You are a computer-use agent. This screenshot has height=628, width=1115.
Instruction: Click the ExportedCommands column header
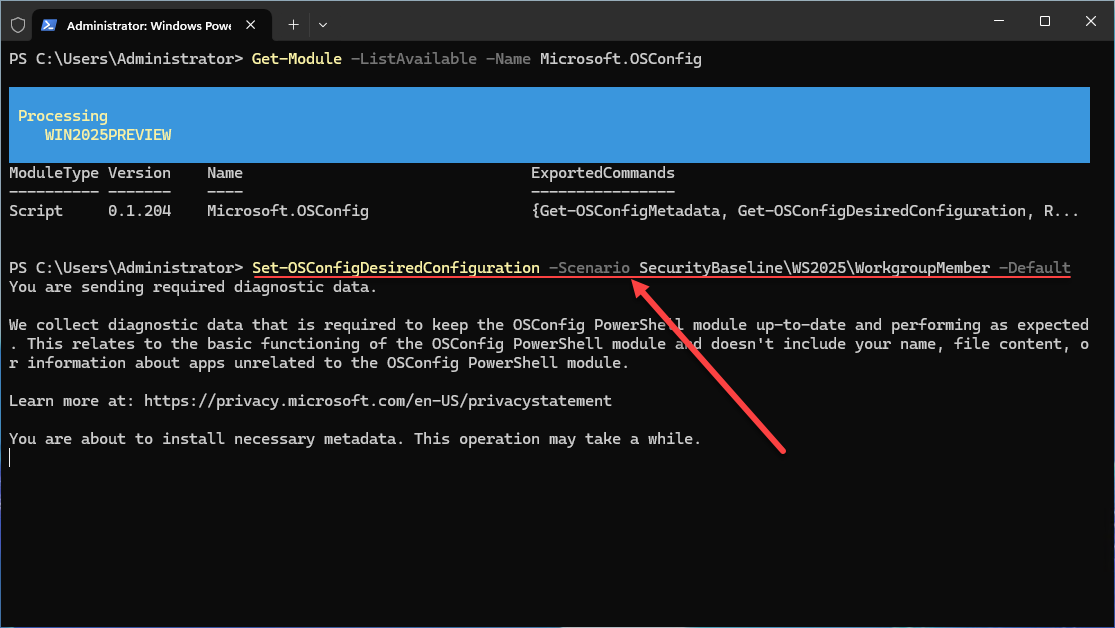pyautogui.click(x=602, y=173)
